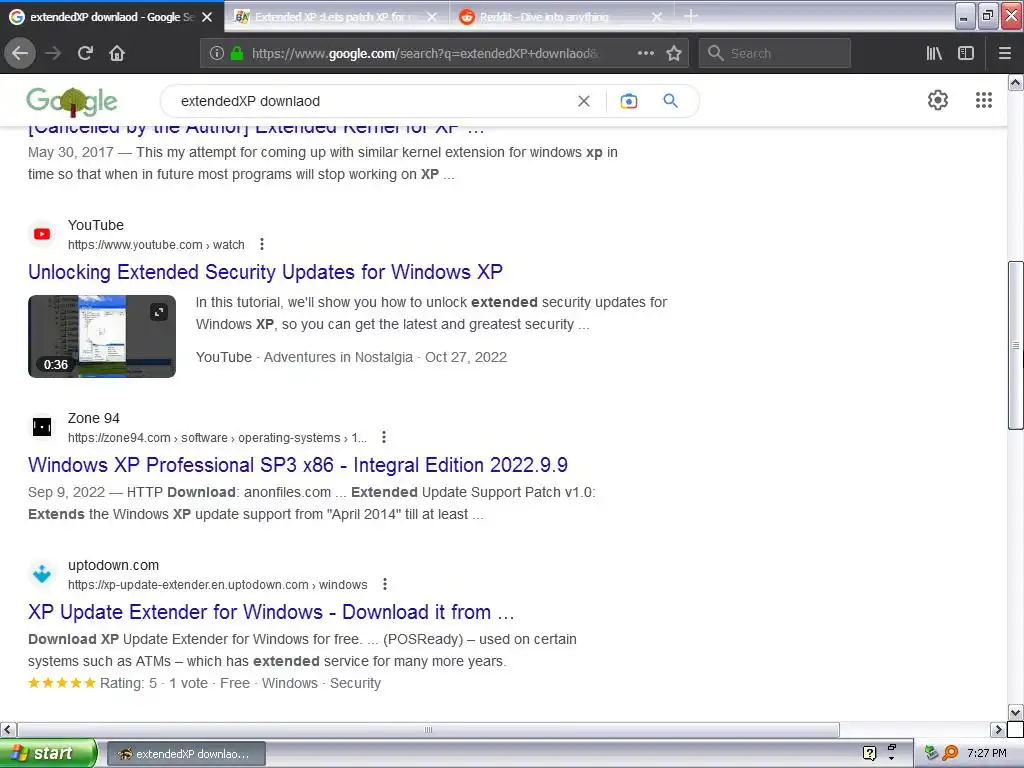The image size is (1024, 768).
Task: Toggle the sidebars view icon
Action: point(966,53)
